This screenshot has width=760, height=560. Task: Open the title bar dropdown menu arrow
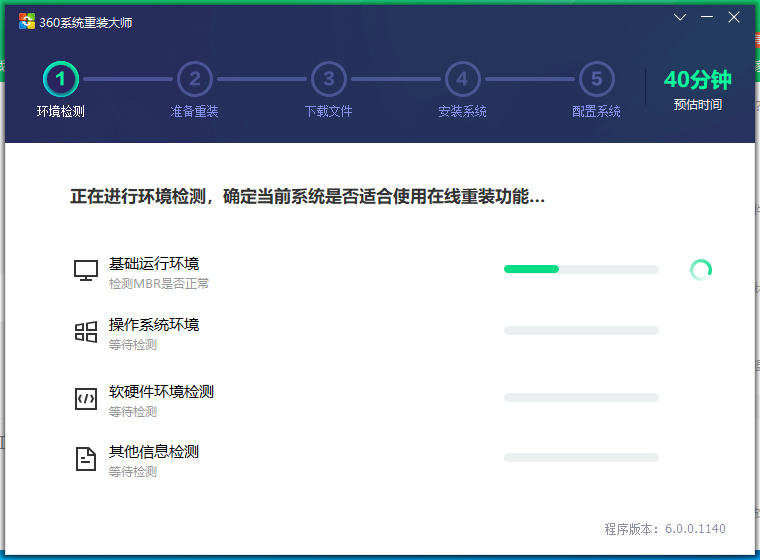click(680, 18)
